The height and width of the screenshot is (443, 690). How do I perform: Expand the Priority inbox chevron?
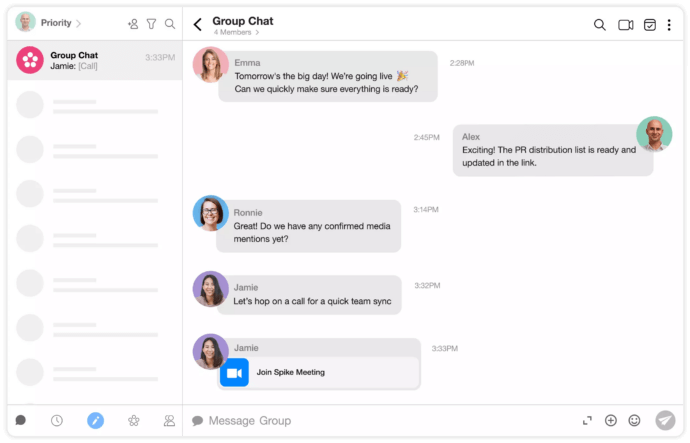point(79,23)
